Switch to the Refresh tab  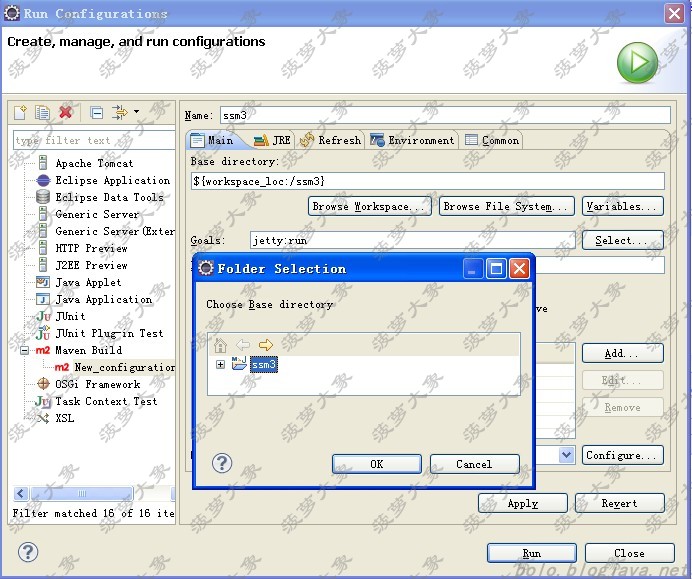tap(330, 140)
